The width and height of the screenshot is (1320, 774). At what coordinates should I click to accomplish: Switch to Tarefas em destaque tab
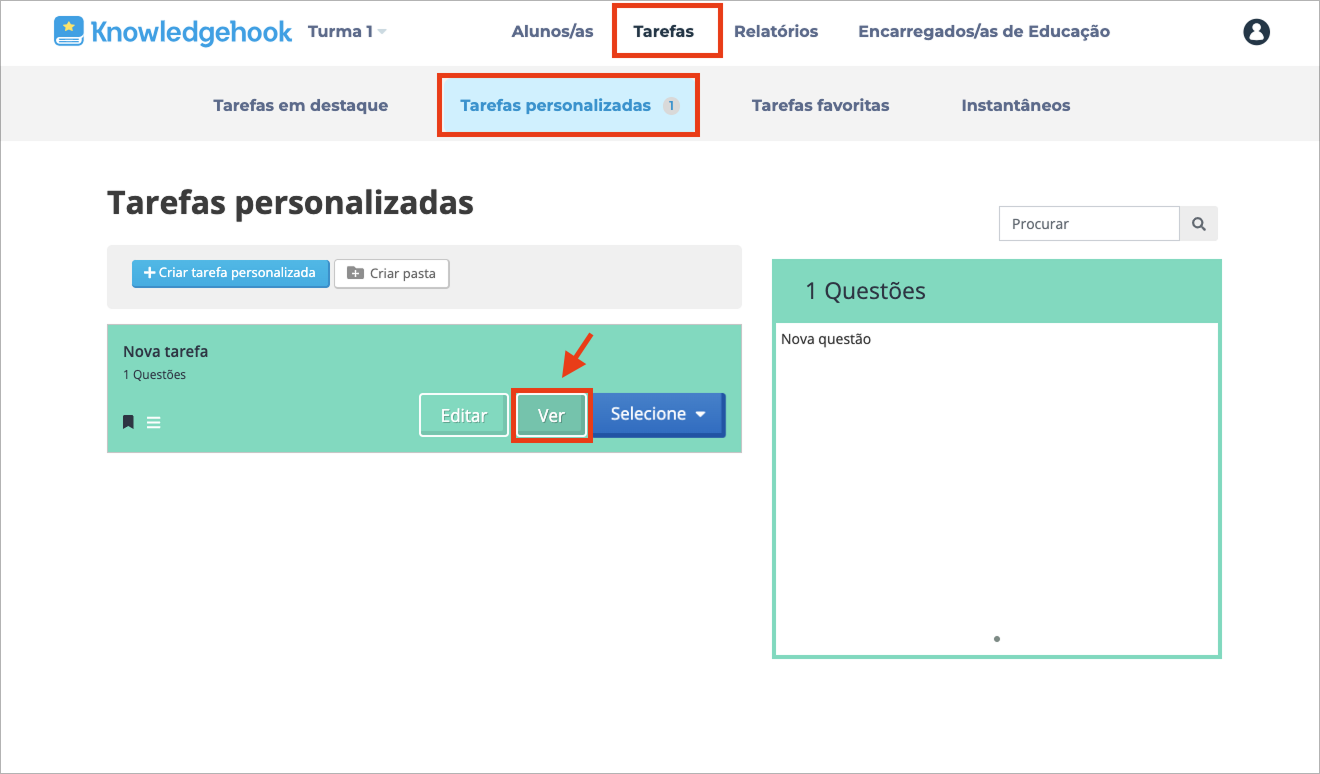(x=301, y=105)
